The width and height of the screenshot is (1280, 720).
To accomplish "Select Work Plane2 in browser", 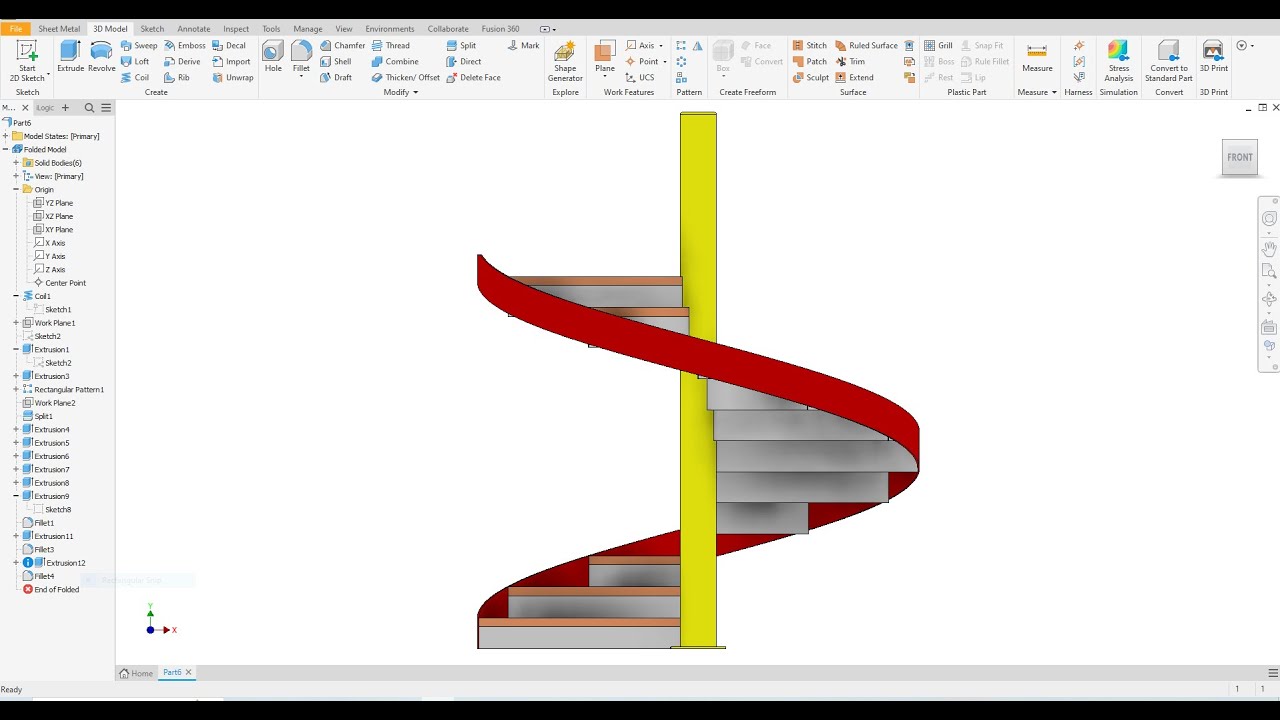I will [49, 403].
